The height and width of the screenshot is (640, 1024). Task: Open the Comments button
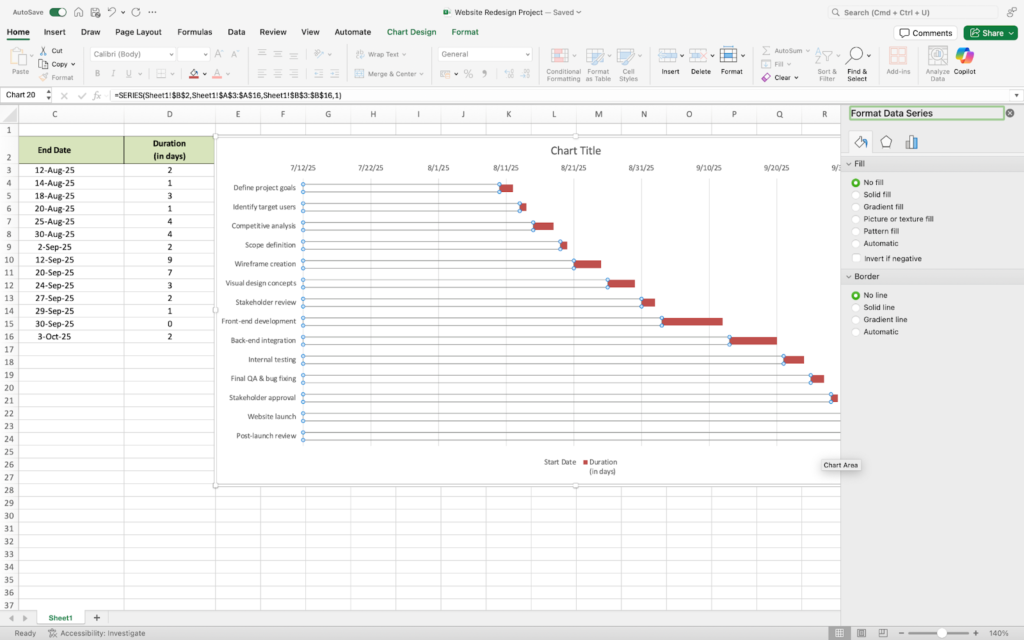[925, 32]
